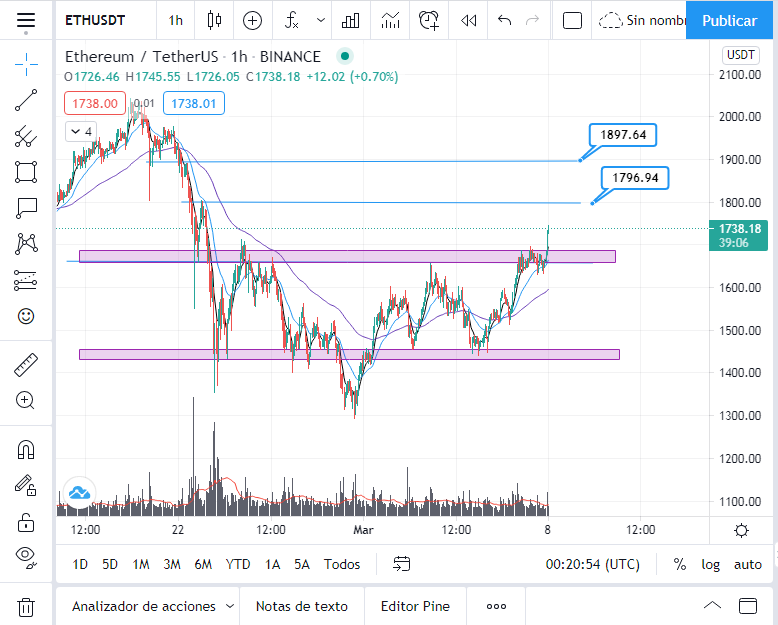Select the upper purple resistance rectangle
778x625 pixels.
pyautogui.click(x=347, y=256)
